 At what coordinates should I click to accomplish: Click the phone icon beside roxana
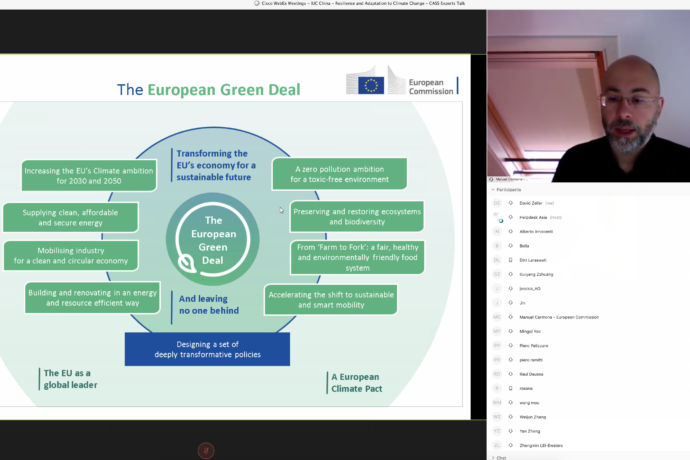[510, 388]
